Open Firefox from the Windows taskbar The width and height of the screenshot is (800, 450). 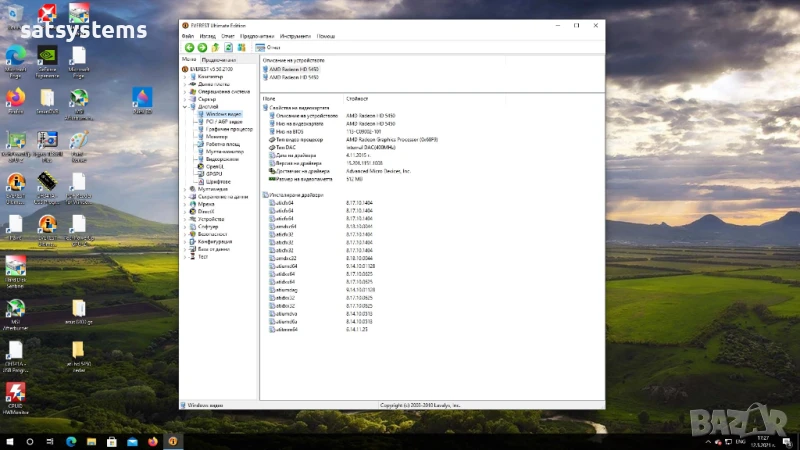(152, 441)
